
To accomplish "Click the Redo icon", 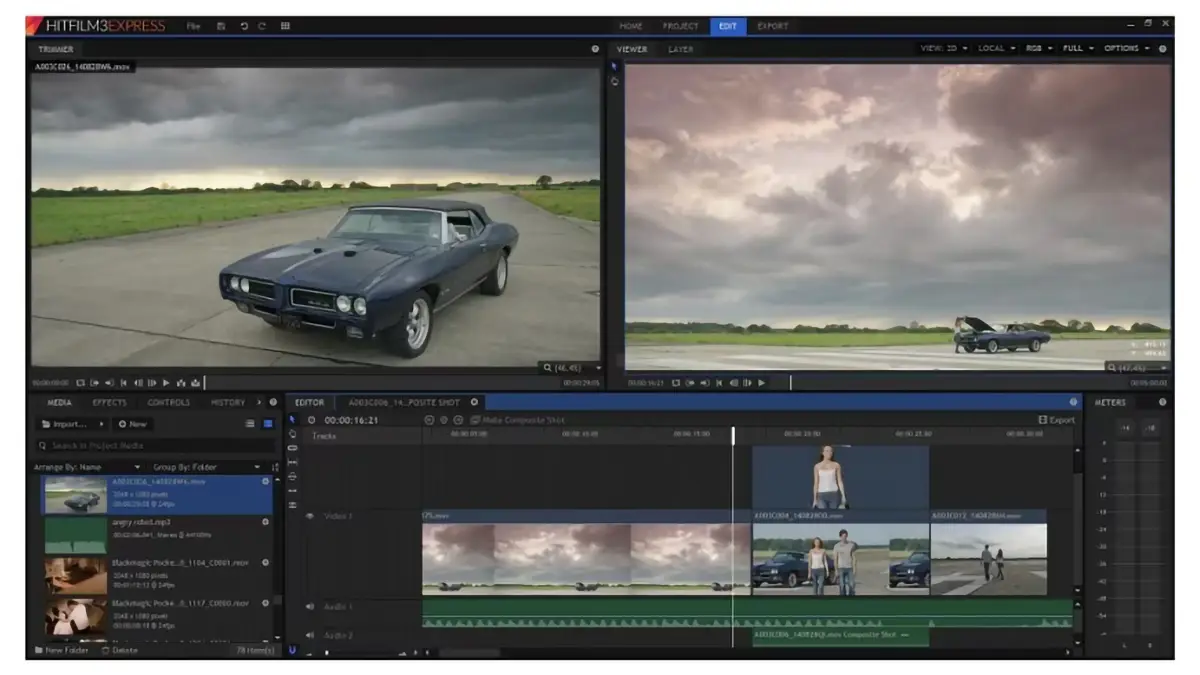I will coord(262,26).
